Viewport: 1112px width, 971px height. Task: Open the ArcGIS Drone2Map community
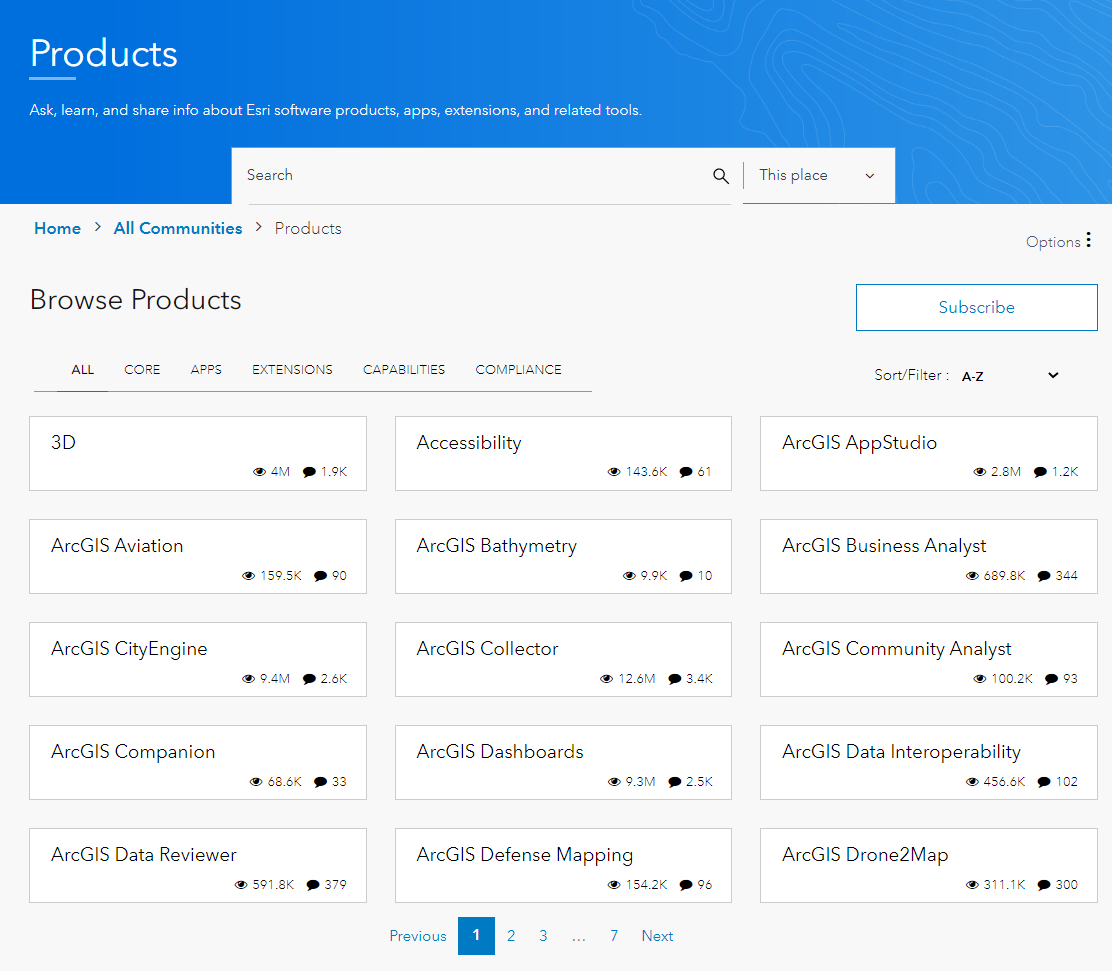coord(865,855)
